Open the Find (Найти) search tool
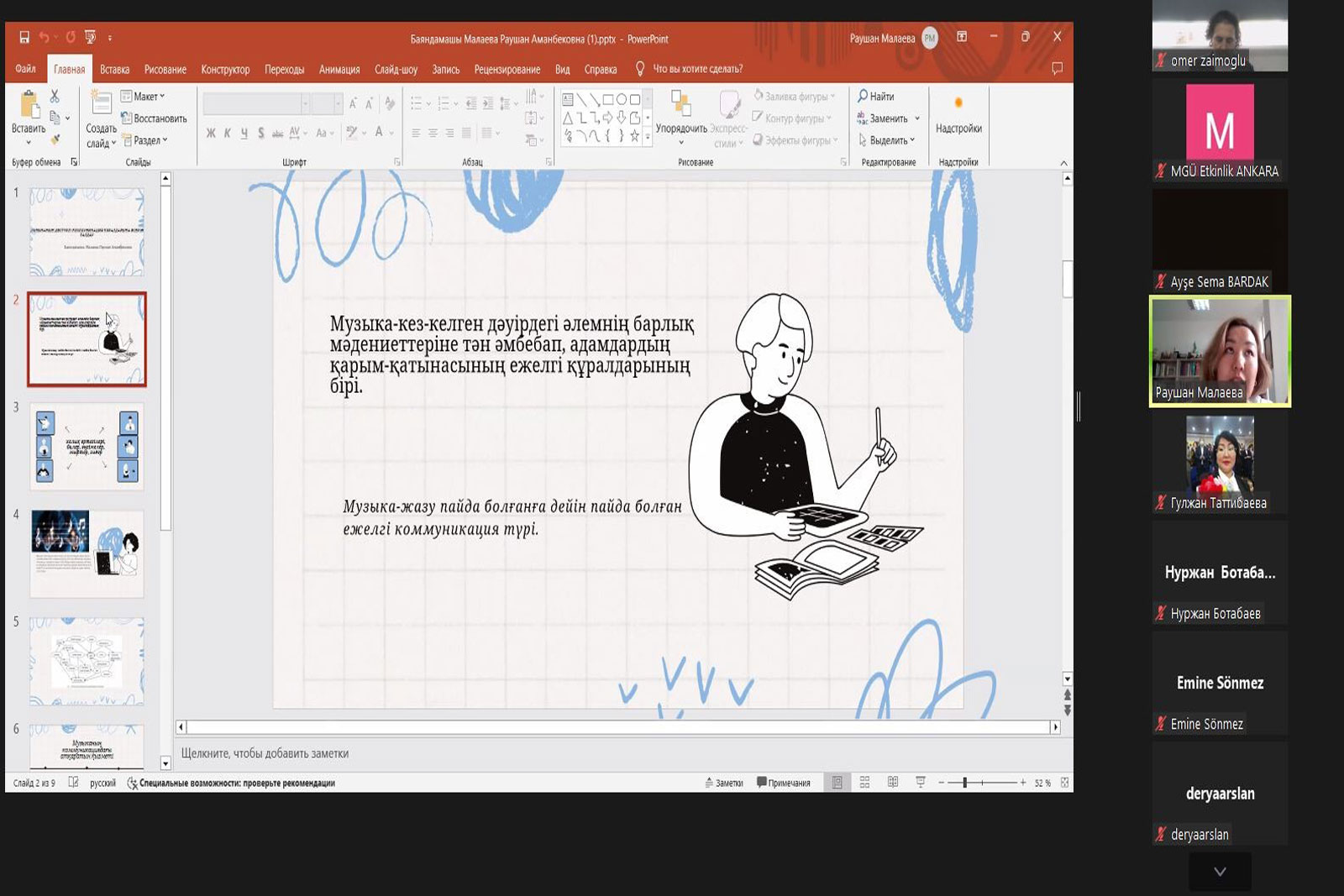 pyautogui.click(x=875, y=97)
